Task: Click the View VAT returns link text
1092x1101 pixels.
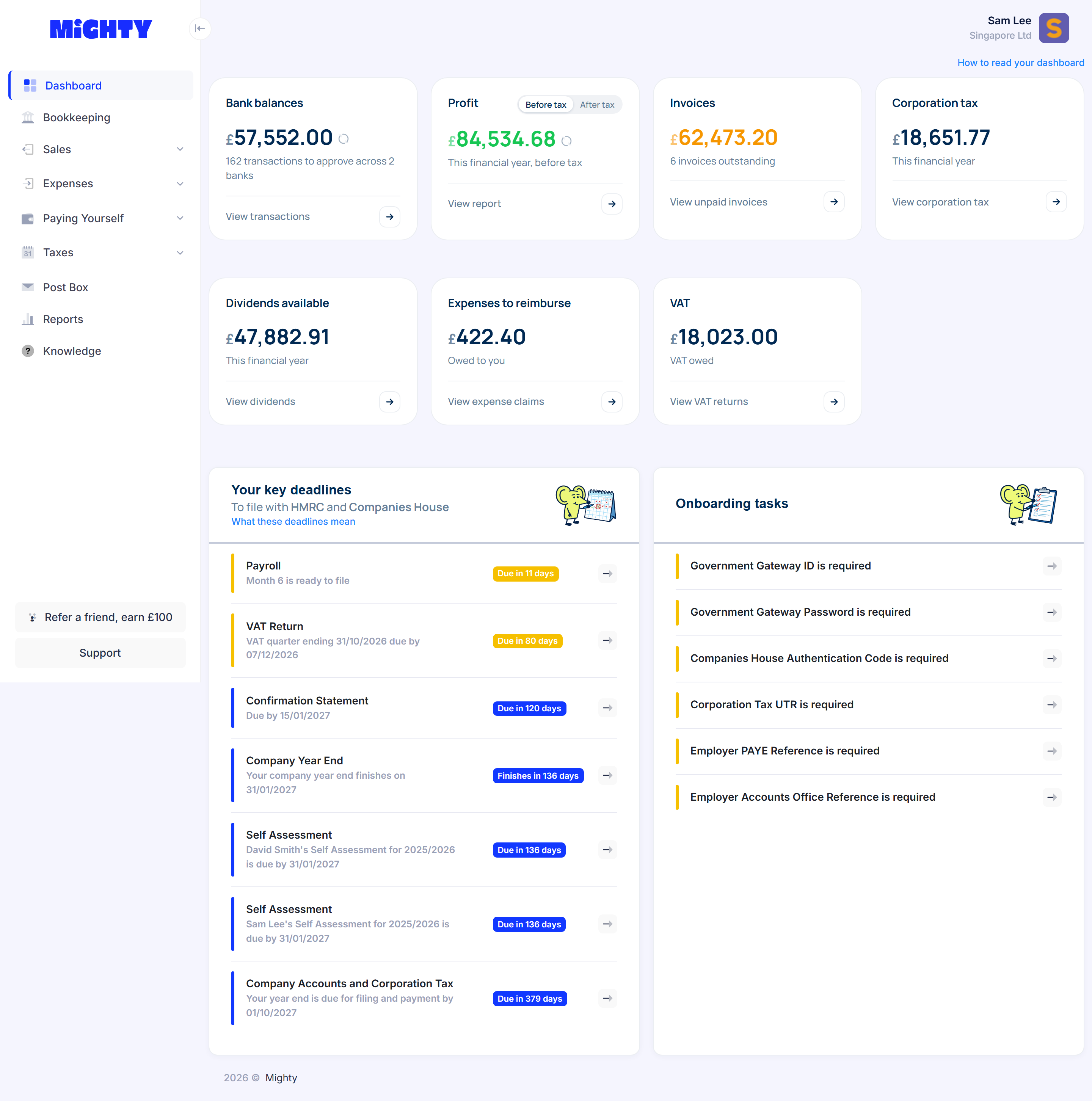Action: tap(708, 402)
